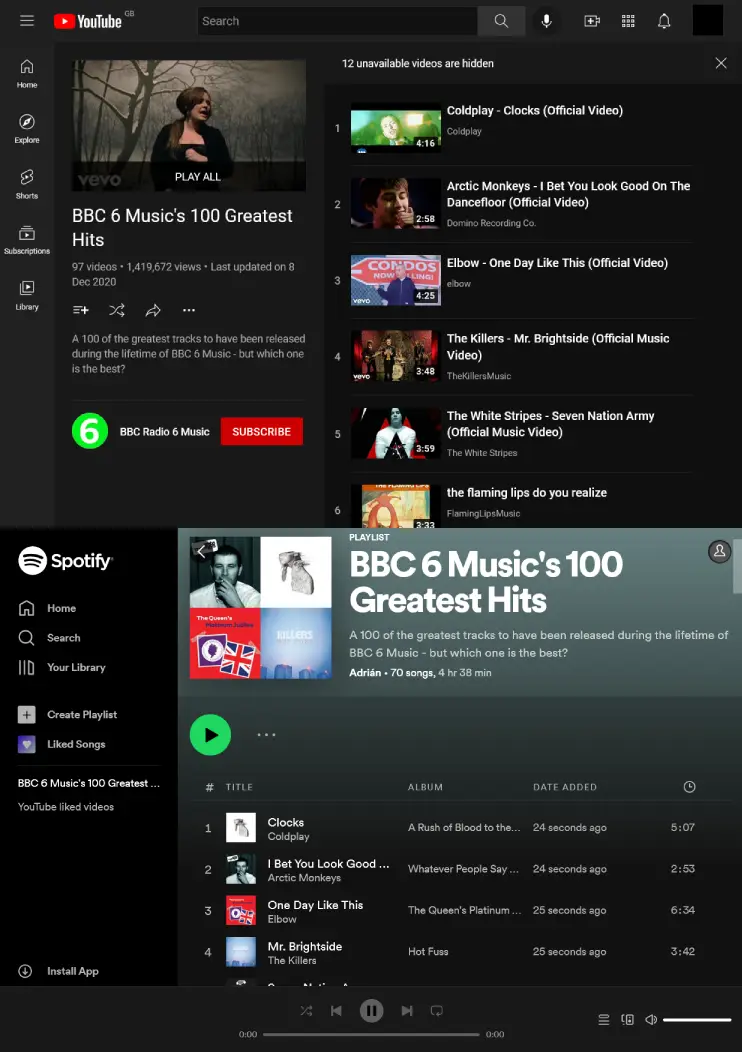Click the Spotify playlist cover mosaic
The width and height of the screenshot is (742, 1052).
point(261,608)
